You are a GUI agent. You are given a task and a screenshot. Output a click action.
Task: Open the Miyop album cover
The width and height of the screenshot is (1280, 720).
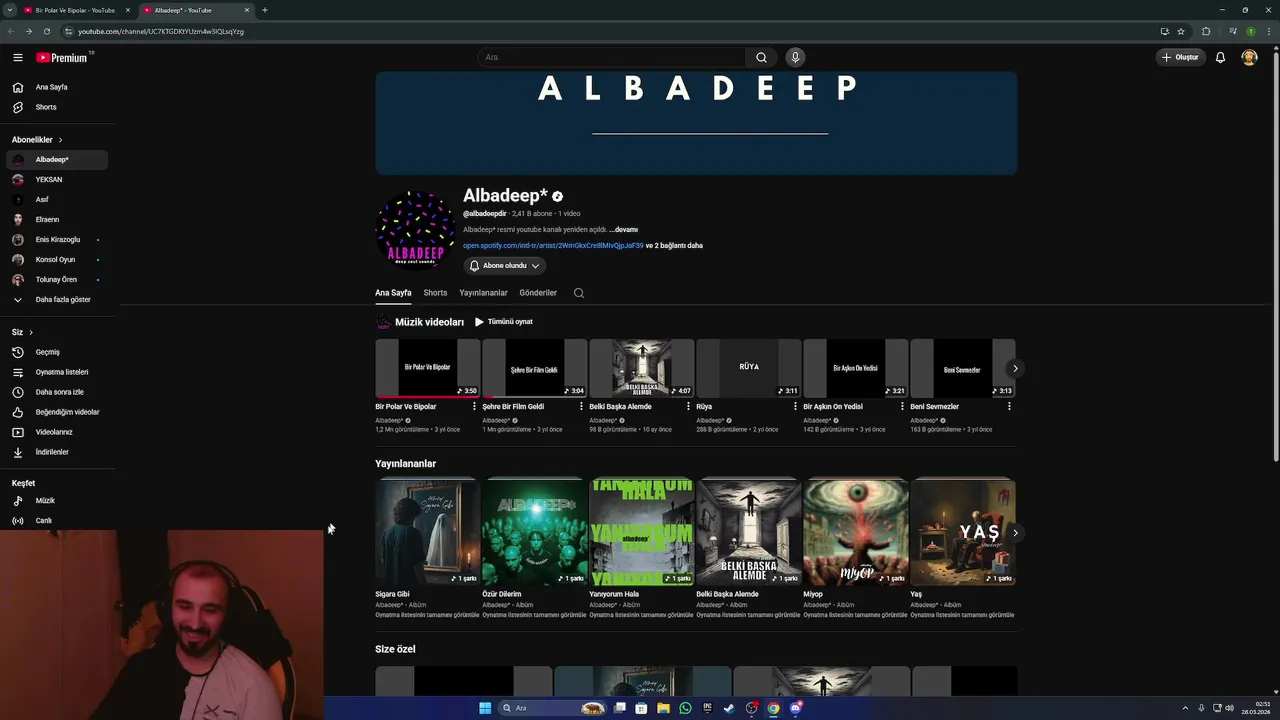[x=855, y=532]
